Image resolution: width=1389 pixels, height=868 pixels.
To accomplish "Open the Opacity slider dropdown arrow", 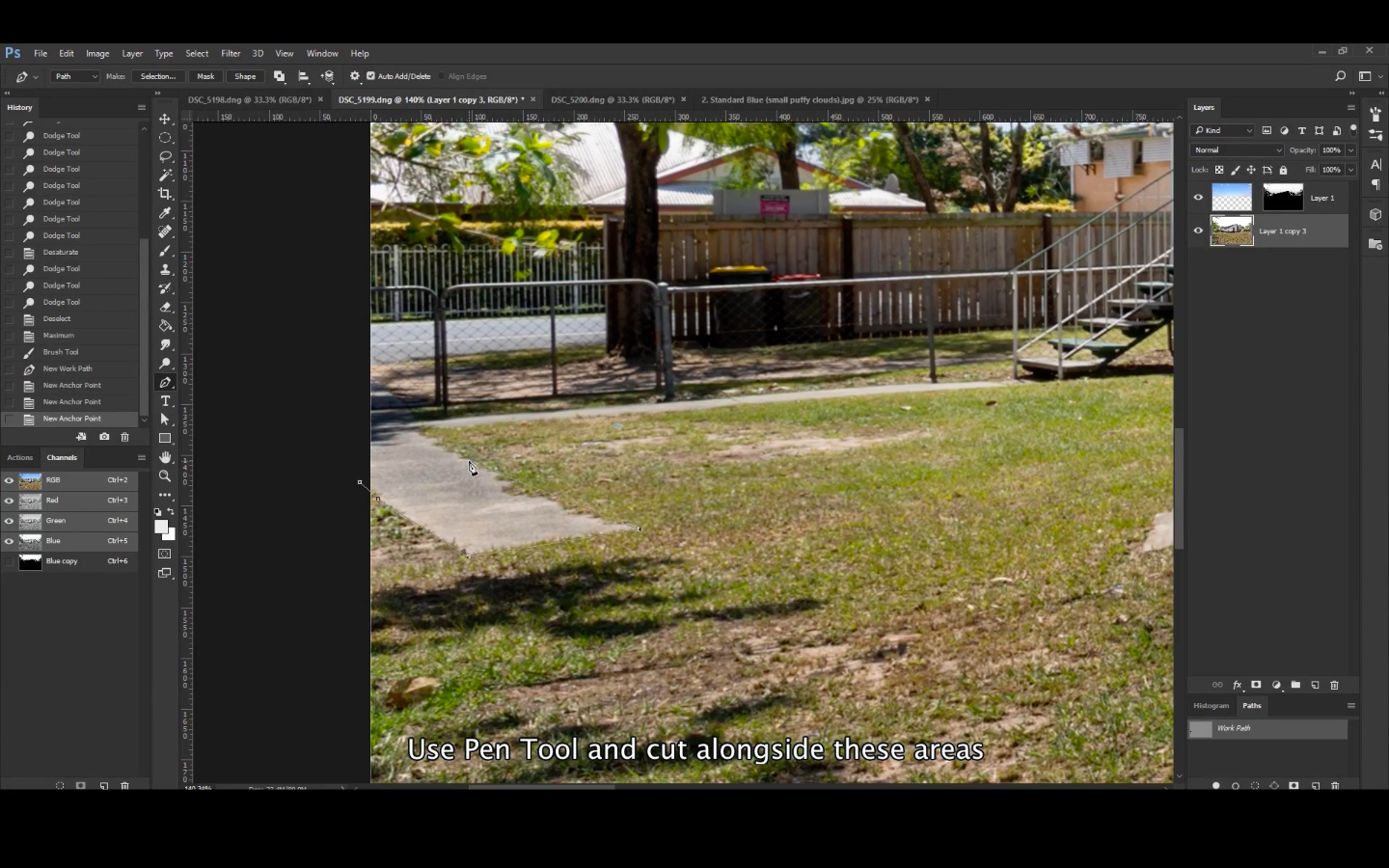I will (1350, 150).
